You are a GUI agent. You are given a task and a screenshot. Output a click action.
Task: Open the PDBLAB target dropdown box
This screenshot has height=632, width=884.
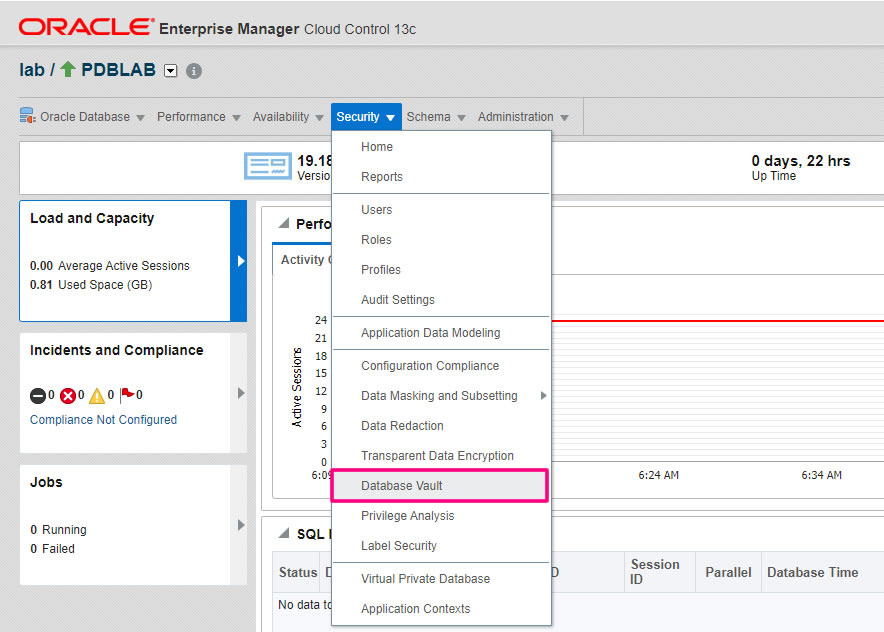point(170,70)
